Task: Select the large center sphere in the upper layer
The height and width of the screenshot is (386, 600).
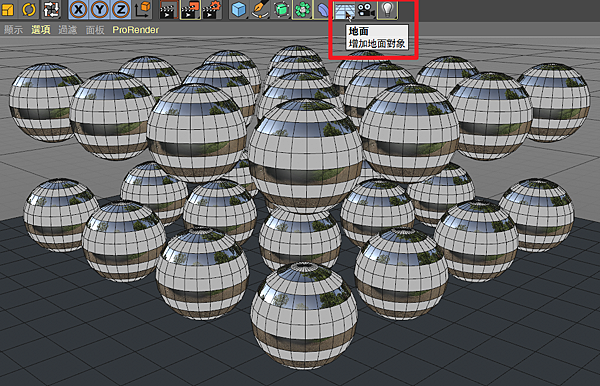Action: tap(305, 156)
